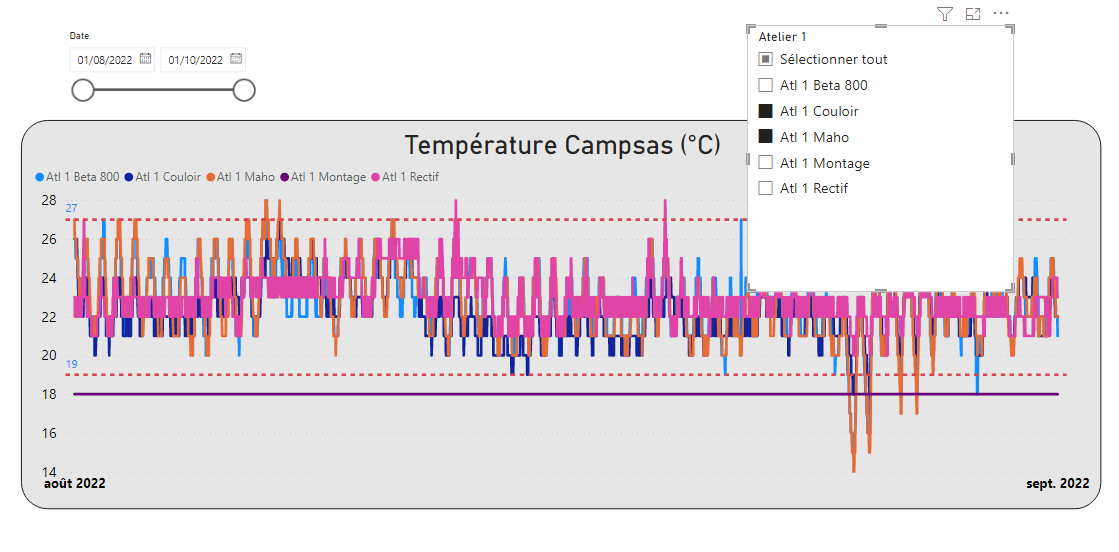Toggle the Sélectionner tout checkbox
This screenshot has height=552, width=1119.
pyautogui.click(x=766, y=59)
